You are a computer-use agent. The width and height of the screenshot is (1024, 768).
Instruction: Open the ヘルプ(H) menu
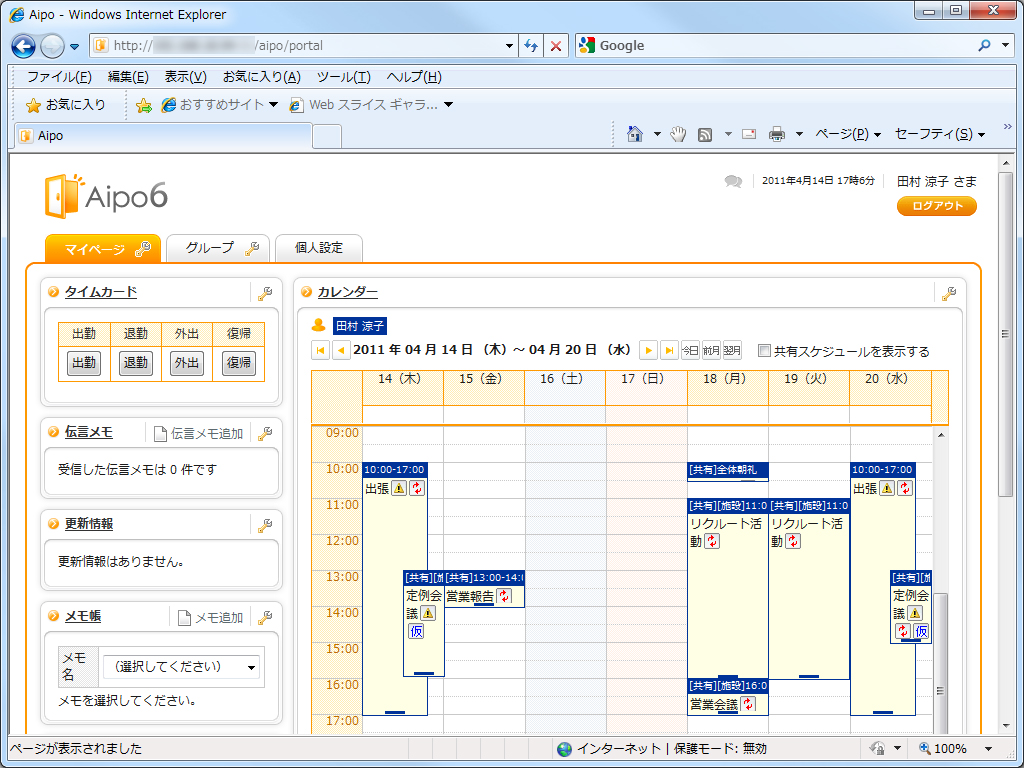(414, 77)
